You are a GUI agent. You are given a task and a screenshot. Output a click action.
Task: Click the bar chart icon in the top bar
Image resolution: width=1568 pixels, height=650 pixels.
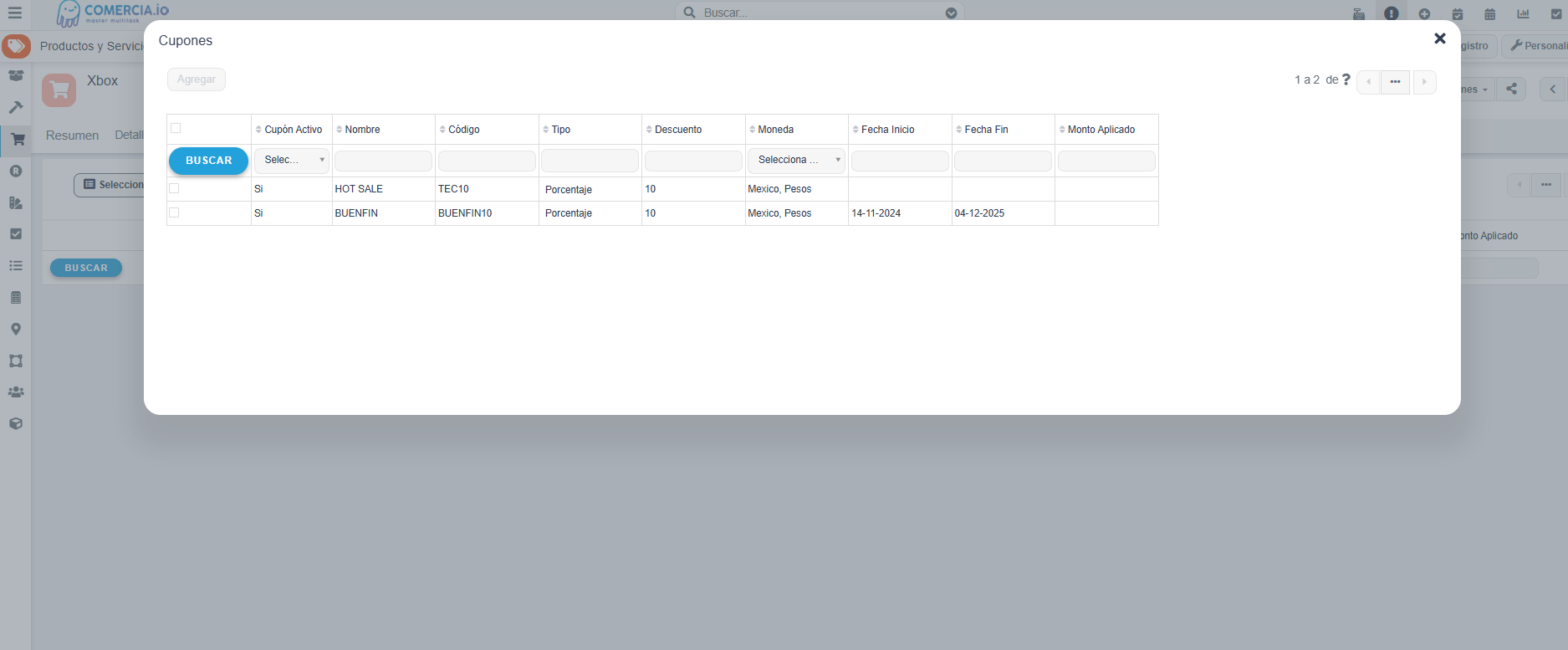[x=1524, y=13]
